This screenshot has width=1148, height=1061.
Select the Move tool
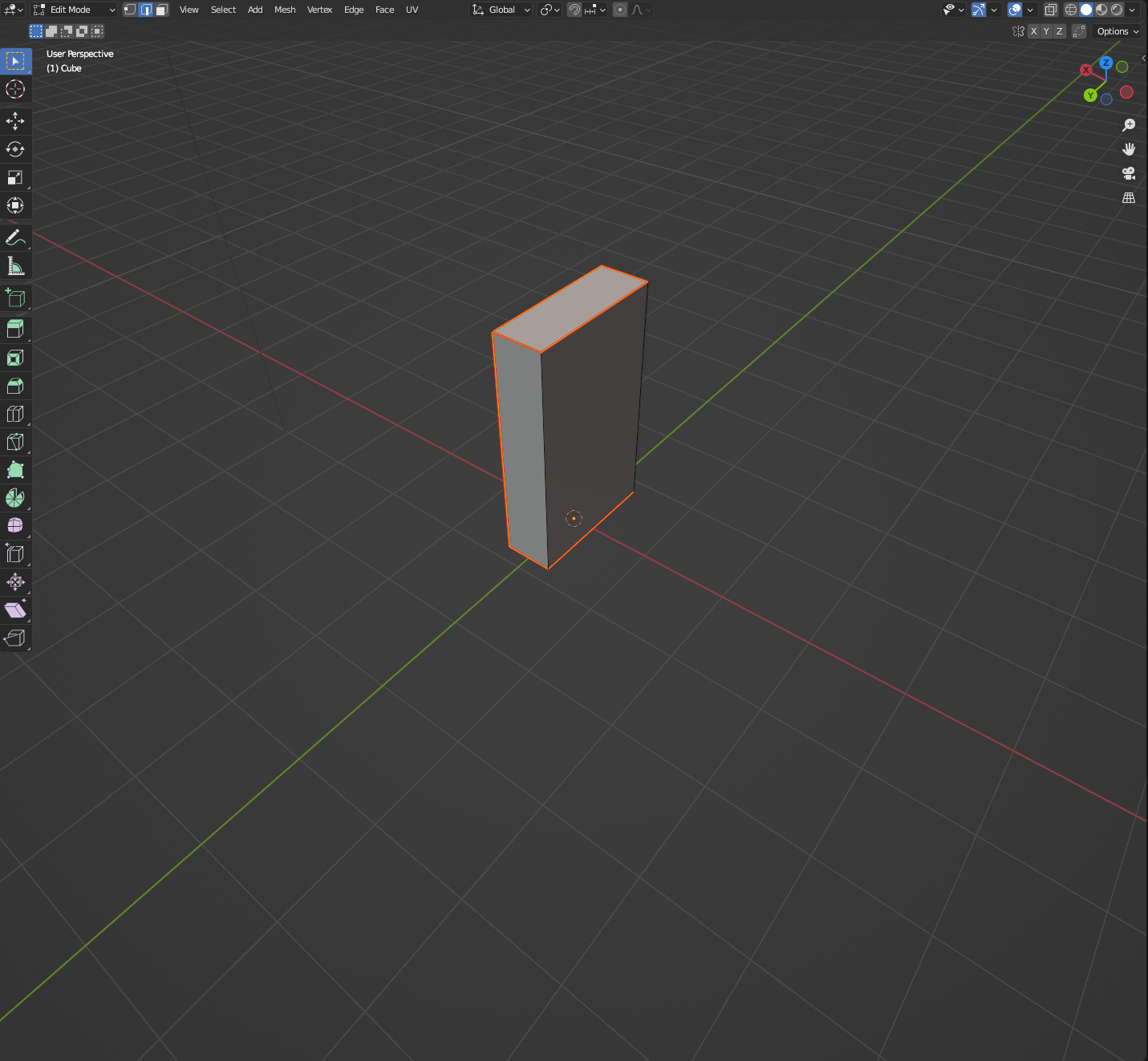point(15,121)
